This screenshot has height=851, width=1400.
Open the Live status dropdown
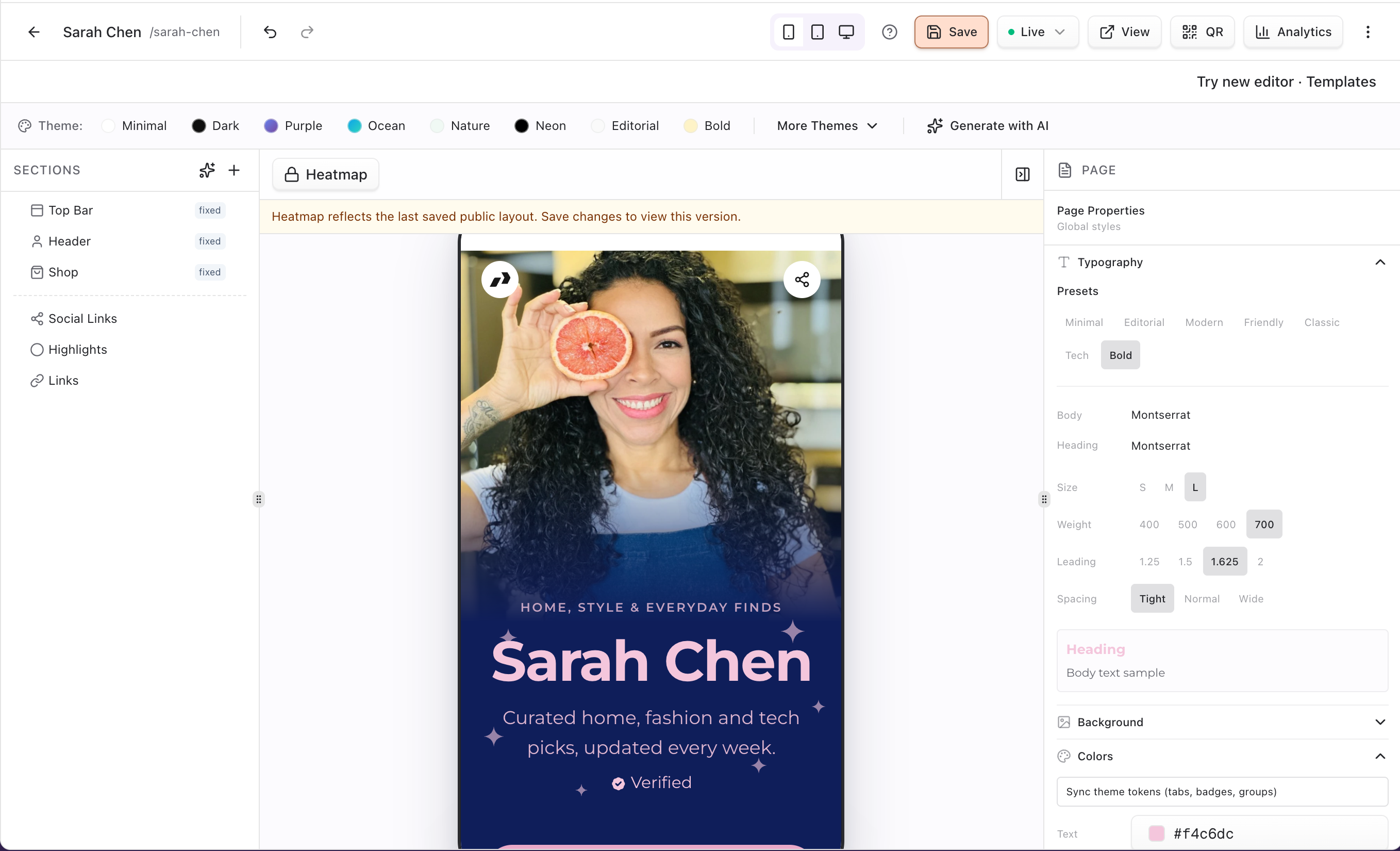coord(1038,32)
